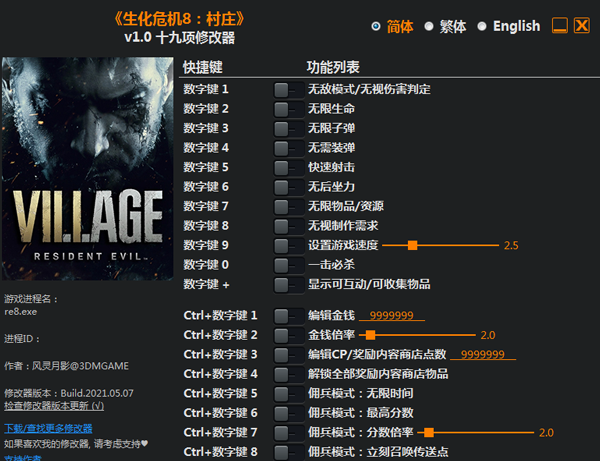Select 繁体 language radio button
The width and height of the screenshot is (600, 461).
429,26
